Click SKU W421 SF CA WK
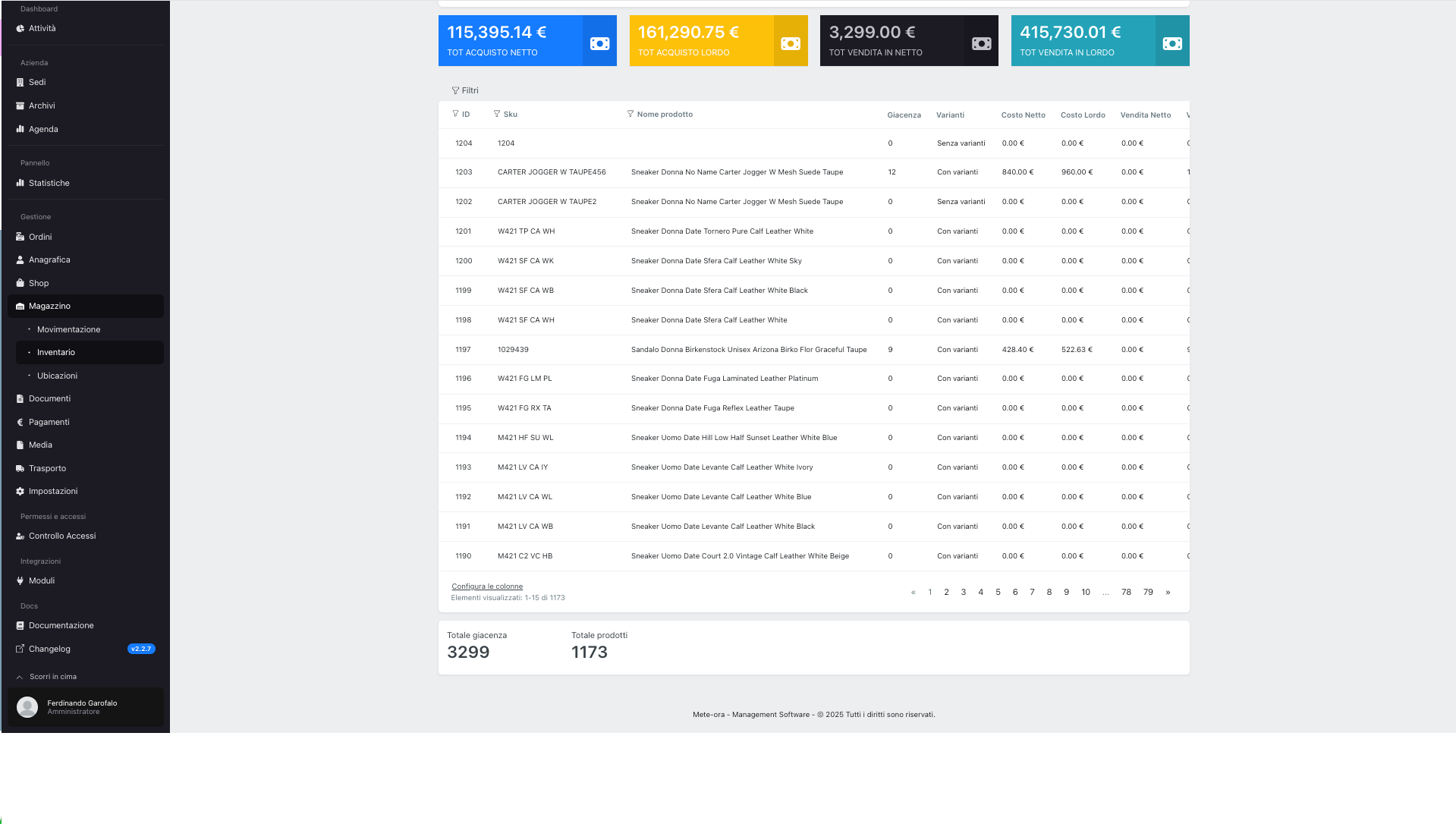 point(526,261)
